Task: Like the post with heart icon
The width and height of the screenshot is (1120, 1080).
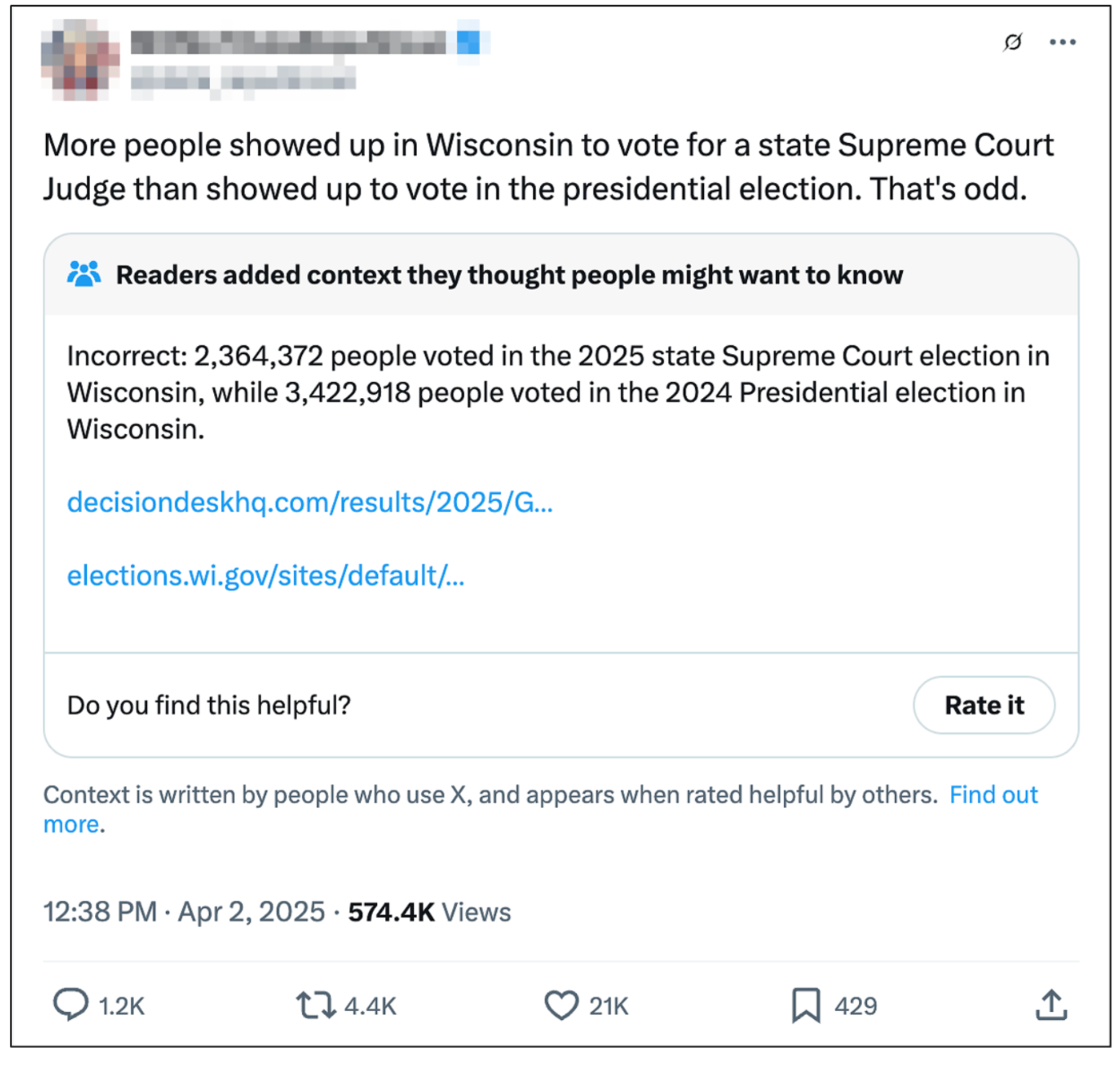Action: pos(561,1005)
